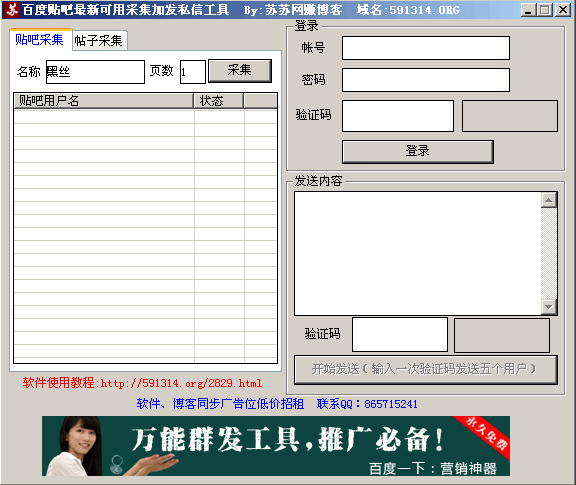Refresh the login captcha image box
Screen dimensions: 576x485
(510, 116)
